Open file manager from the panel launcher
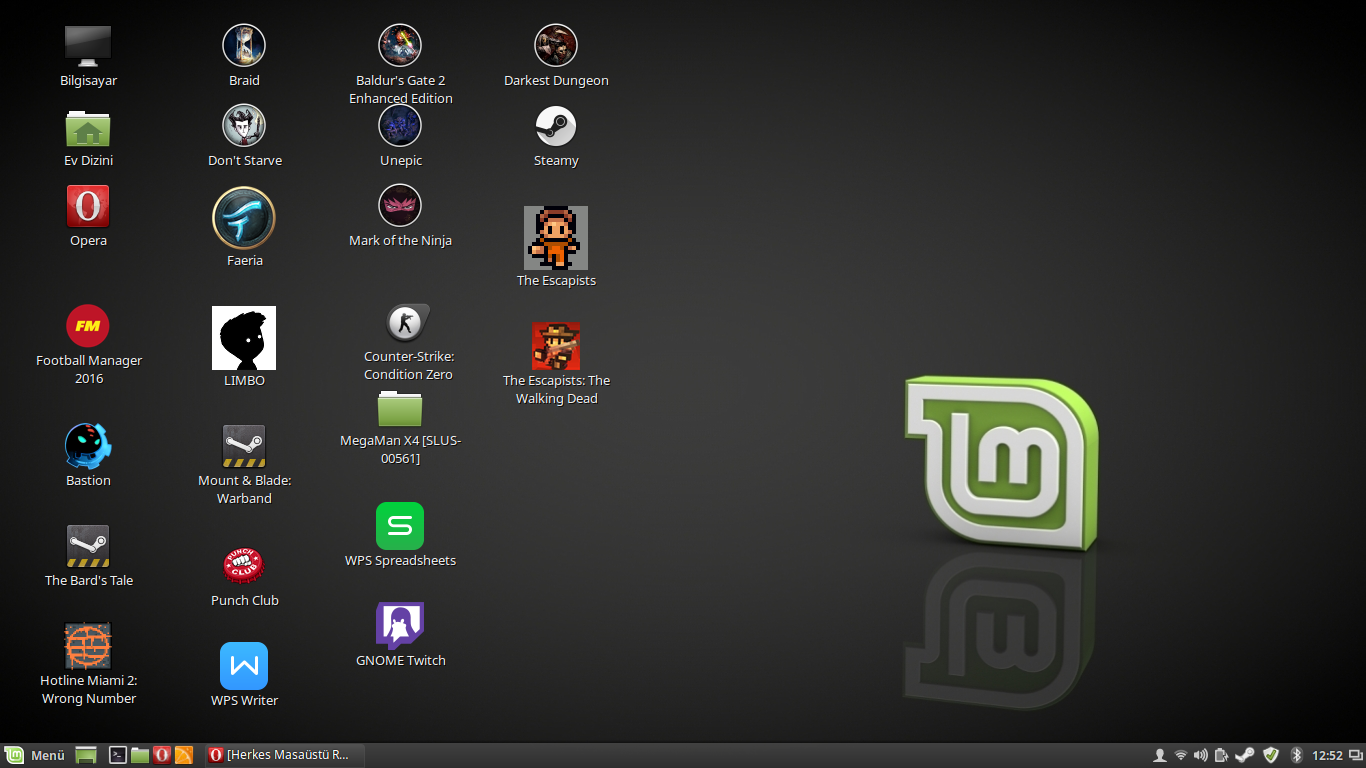 pos(140,755)
